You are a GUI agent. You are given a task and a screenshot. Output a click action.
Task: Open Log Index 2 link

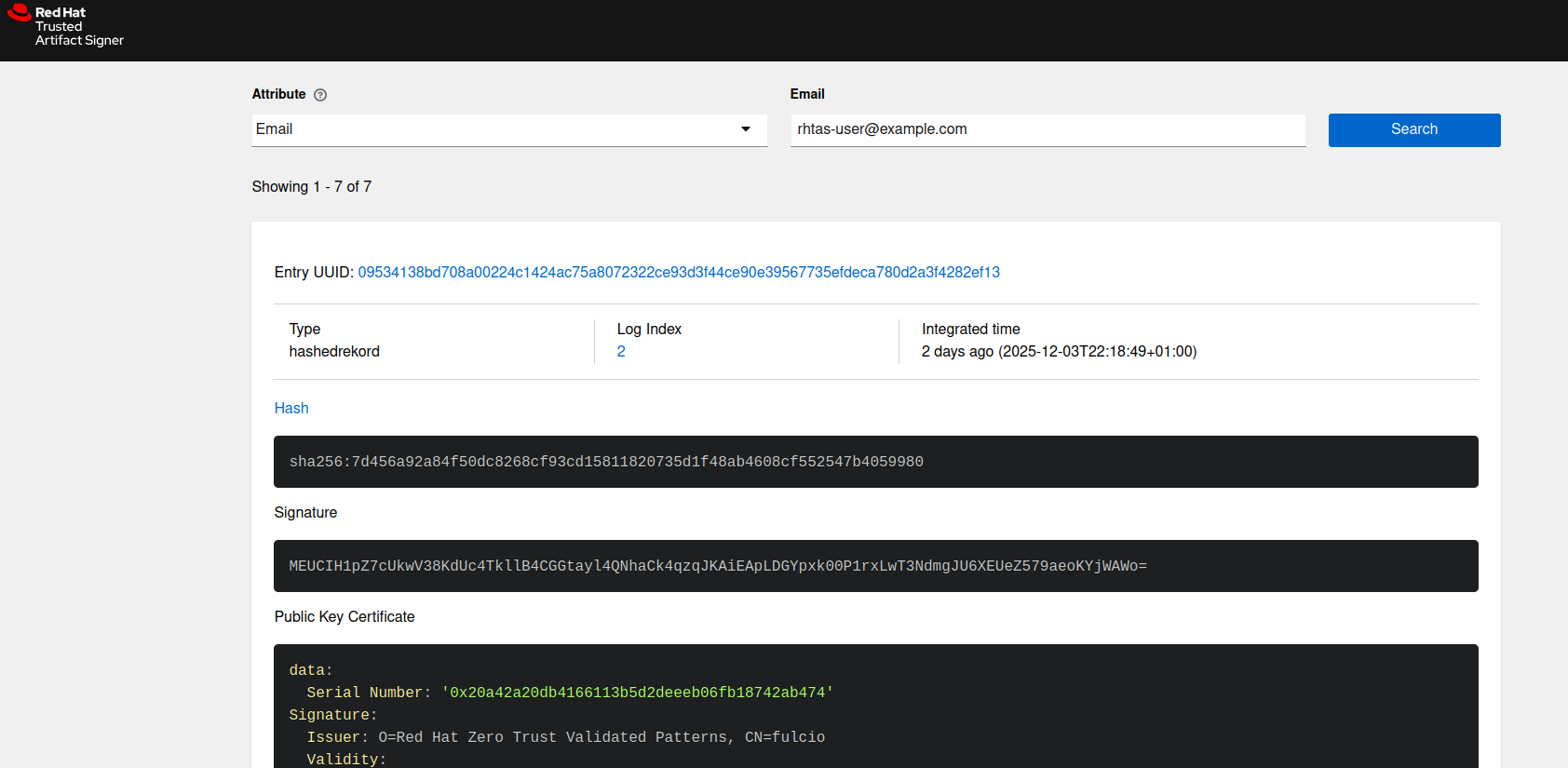tap(621, 352)
